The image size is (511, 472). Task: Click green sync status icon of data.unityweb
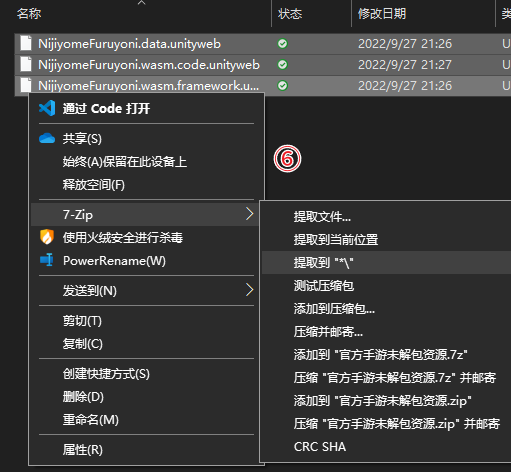click(x=282, y=44)
